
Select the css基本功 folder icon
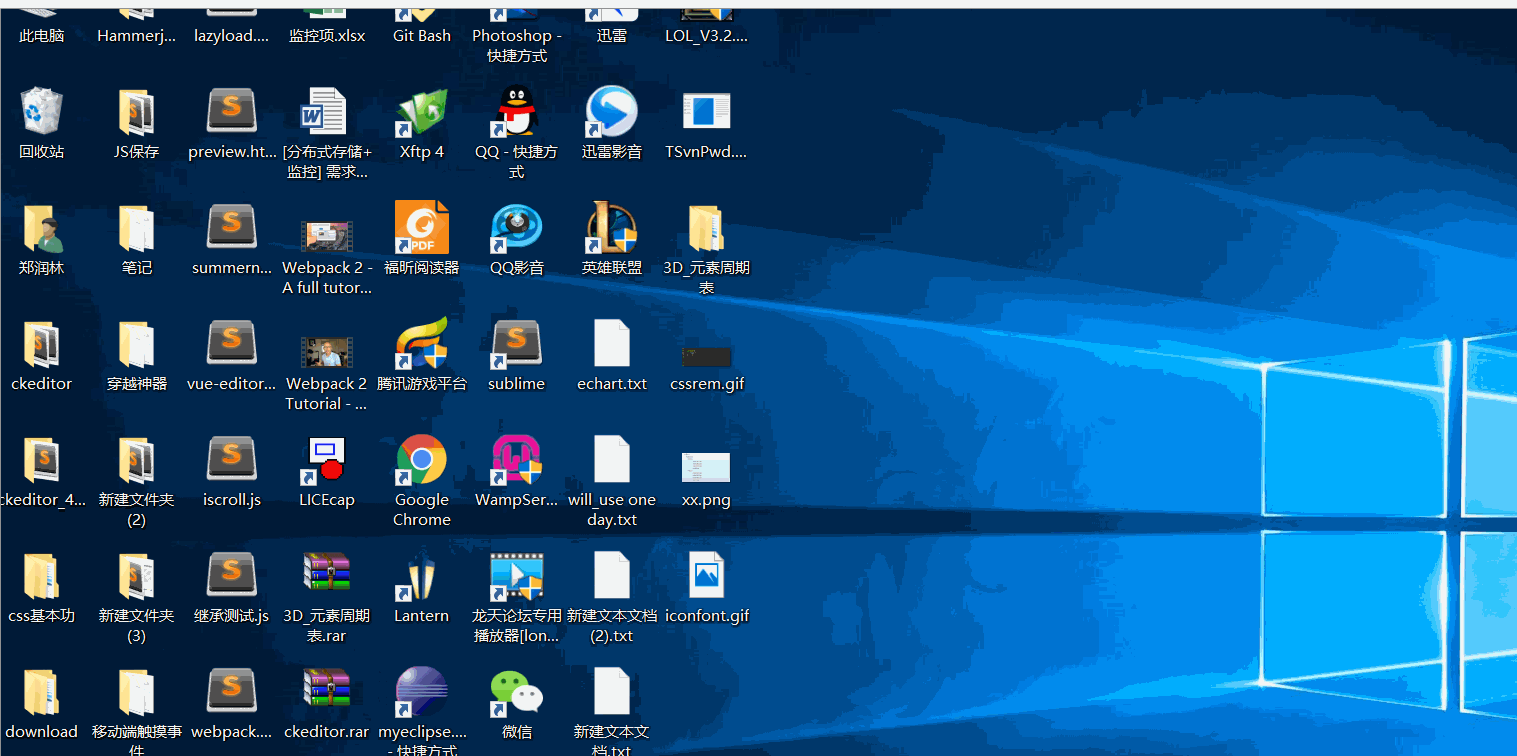coord(42,576)
